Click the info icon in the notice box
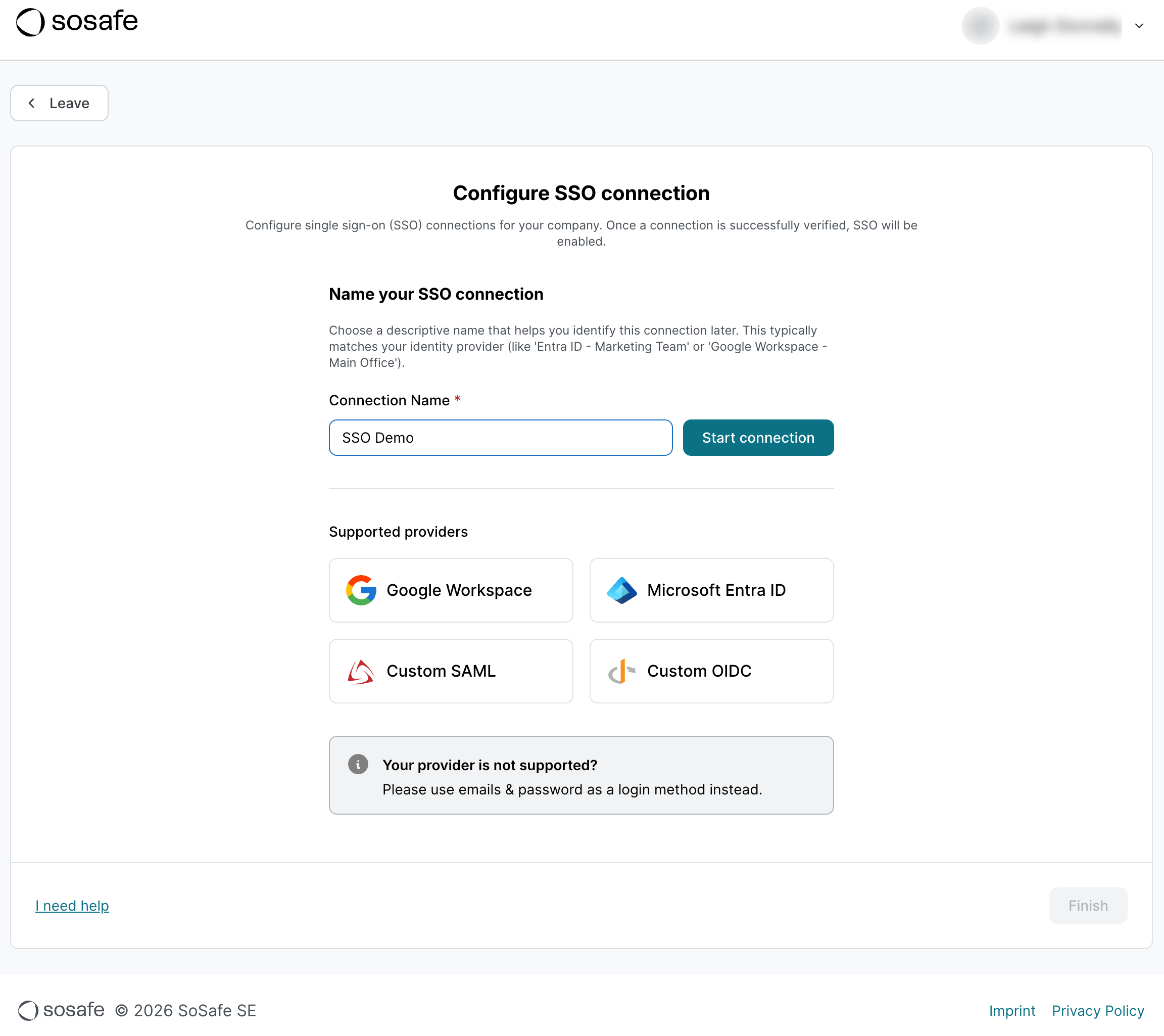 click(x=358, y=764)
